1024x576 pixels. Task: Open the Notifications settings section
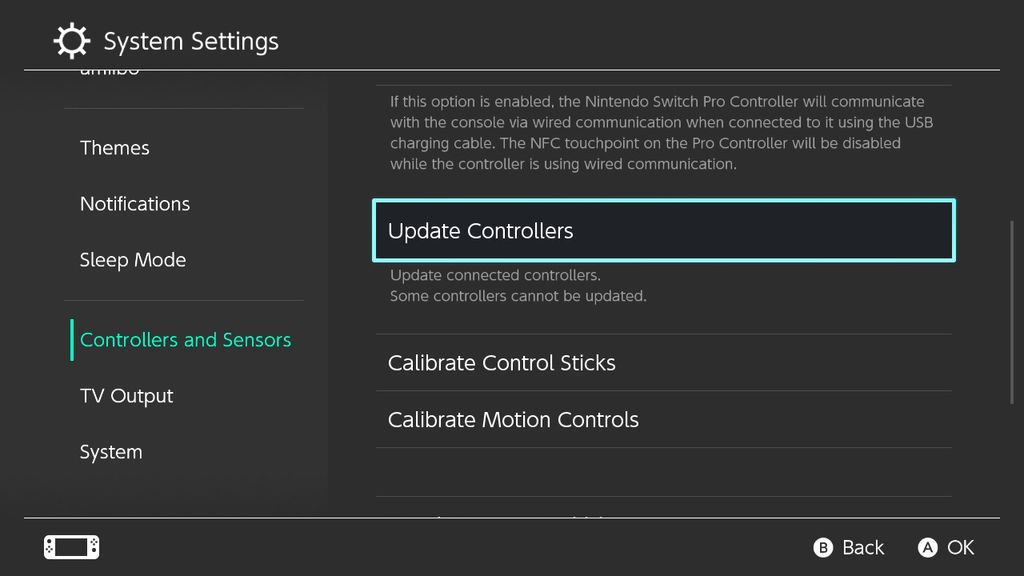pyautogui.click(x=135, y=203)
